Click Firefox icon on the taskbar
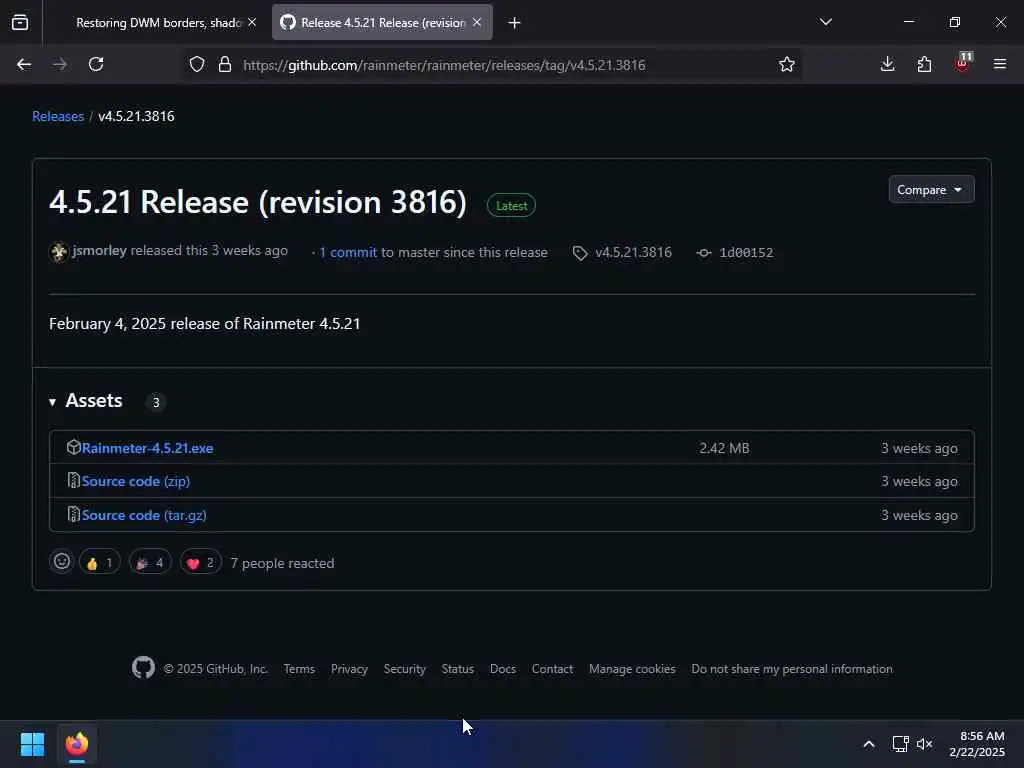 pos(77,744)
